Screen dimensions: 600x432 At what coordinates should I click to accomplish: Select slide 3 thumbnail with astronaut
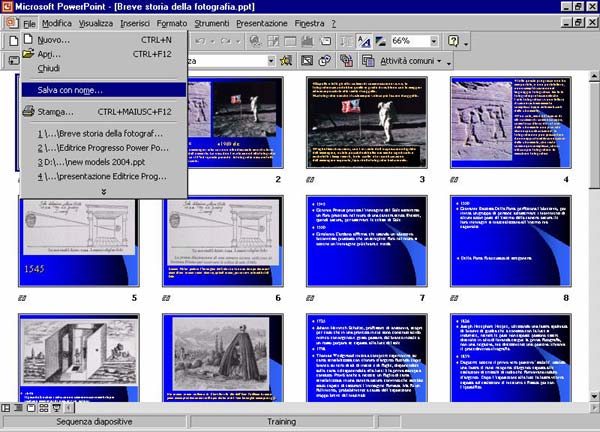pos(367,122)
